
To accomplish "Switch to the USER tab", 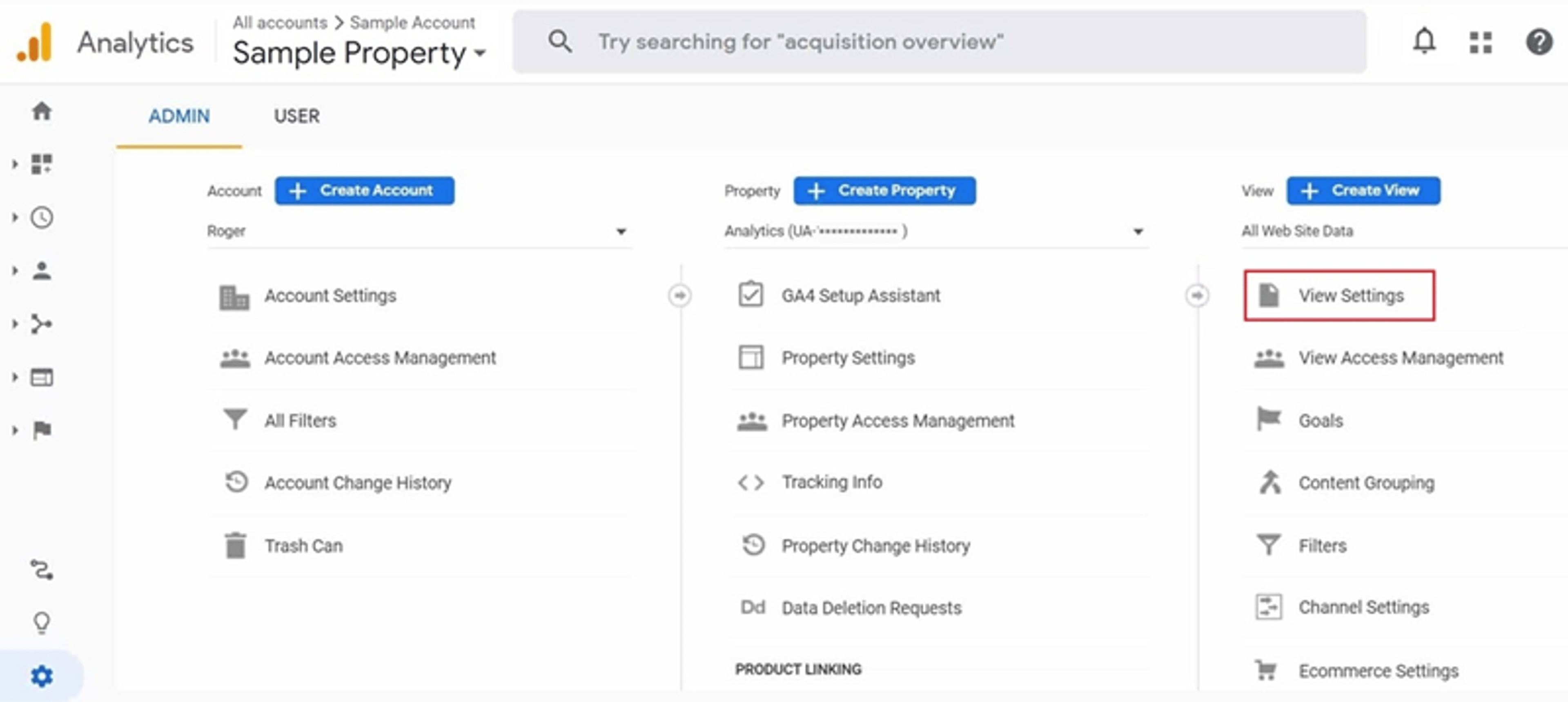I will pyautogui.click(x=296, y=116).
